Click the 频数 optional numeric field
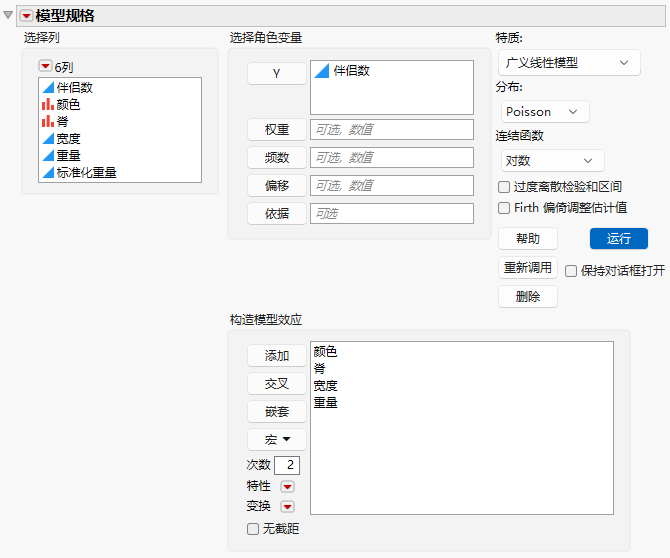This screenshot has height=558, width=670. (392, 158)
